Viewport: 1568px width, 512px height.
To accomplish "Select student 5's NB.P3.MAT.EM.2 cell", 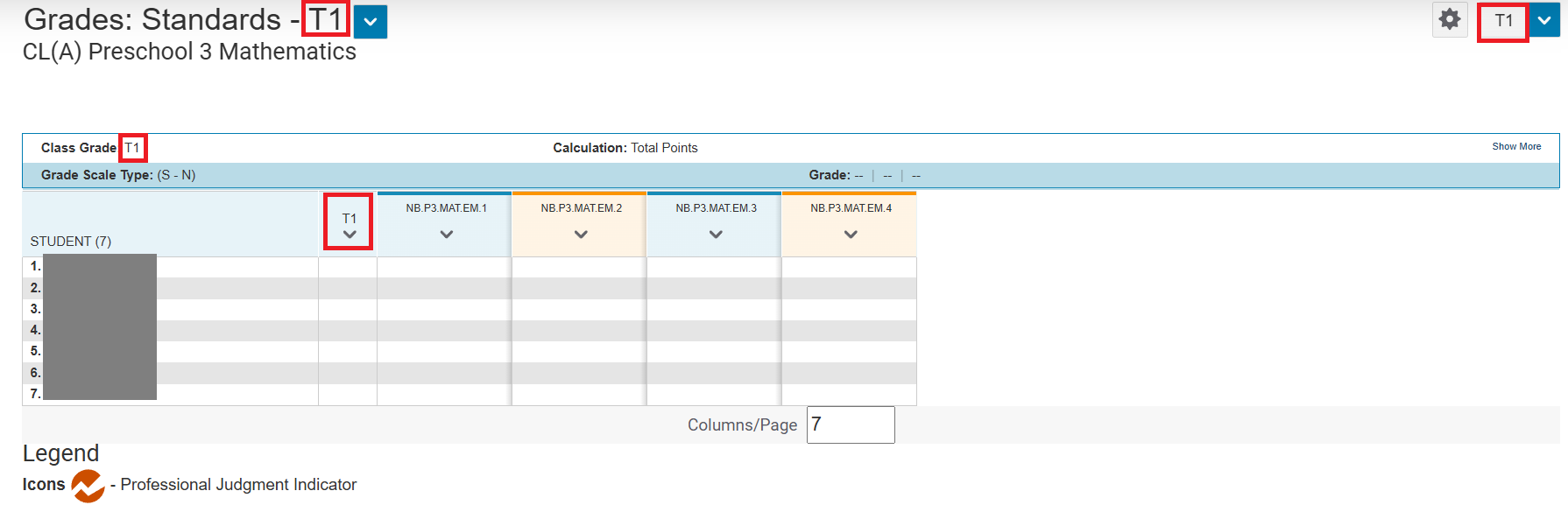I will click(x=579, y=352).
